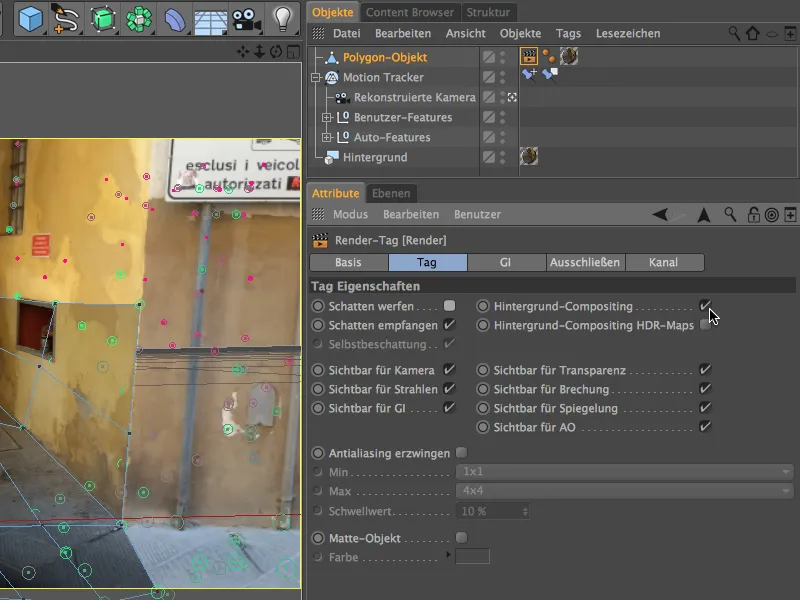Select the GI tab button
Viewport: 800px width, 600px height.
pos(505,262)
